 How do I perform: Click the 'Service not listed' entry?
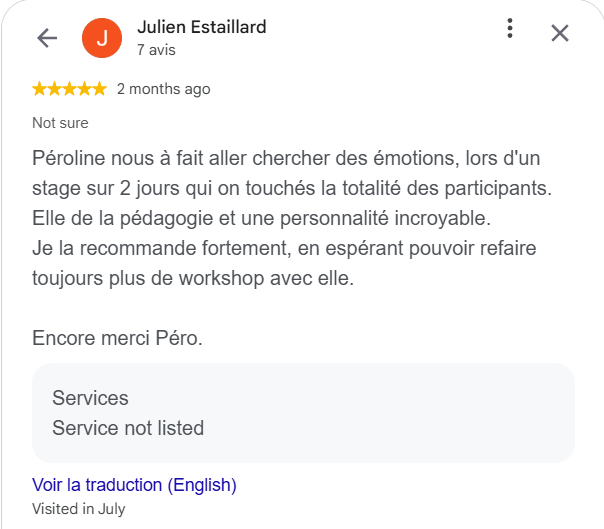coord(128,428)
